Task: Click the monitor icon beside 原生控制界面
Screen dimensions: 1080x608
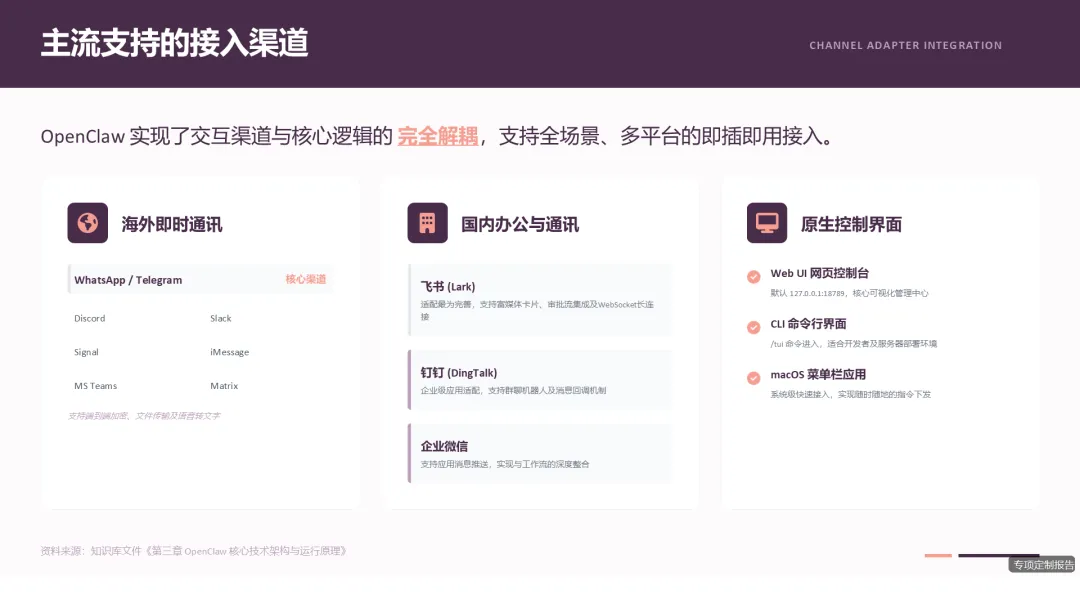Action: coord(767,223)
